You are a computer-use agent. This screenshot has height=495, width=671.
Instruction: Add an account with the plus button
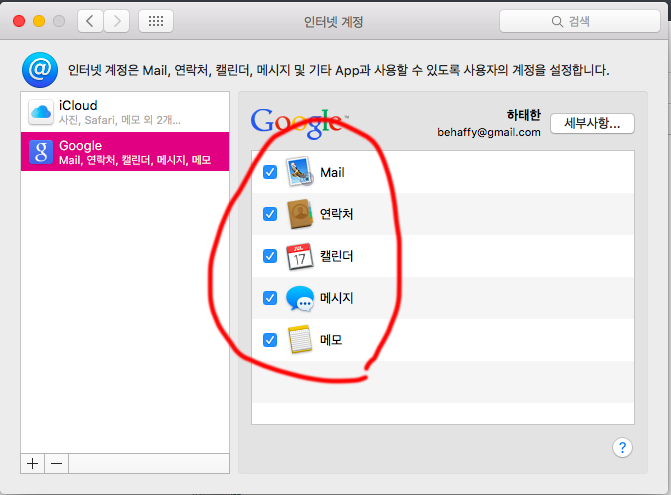point(33,463)
